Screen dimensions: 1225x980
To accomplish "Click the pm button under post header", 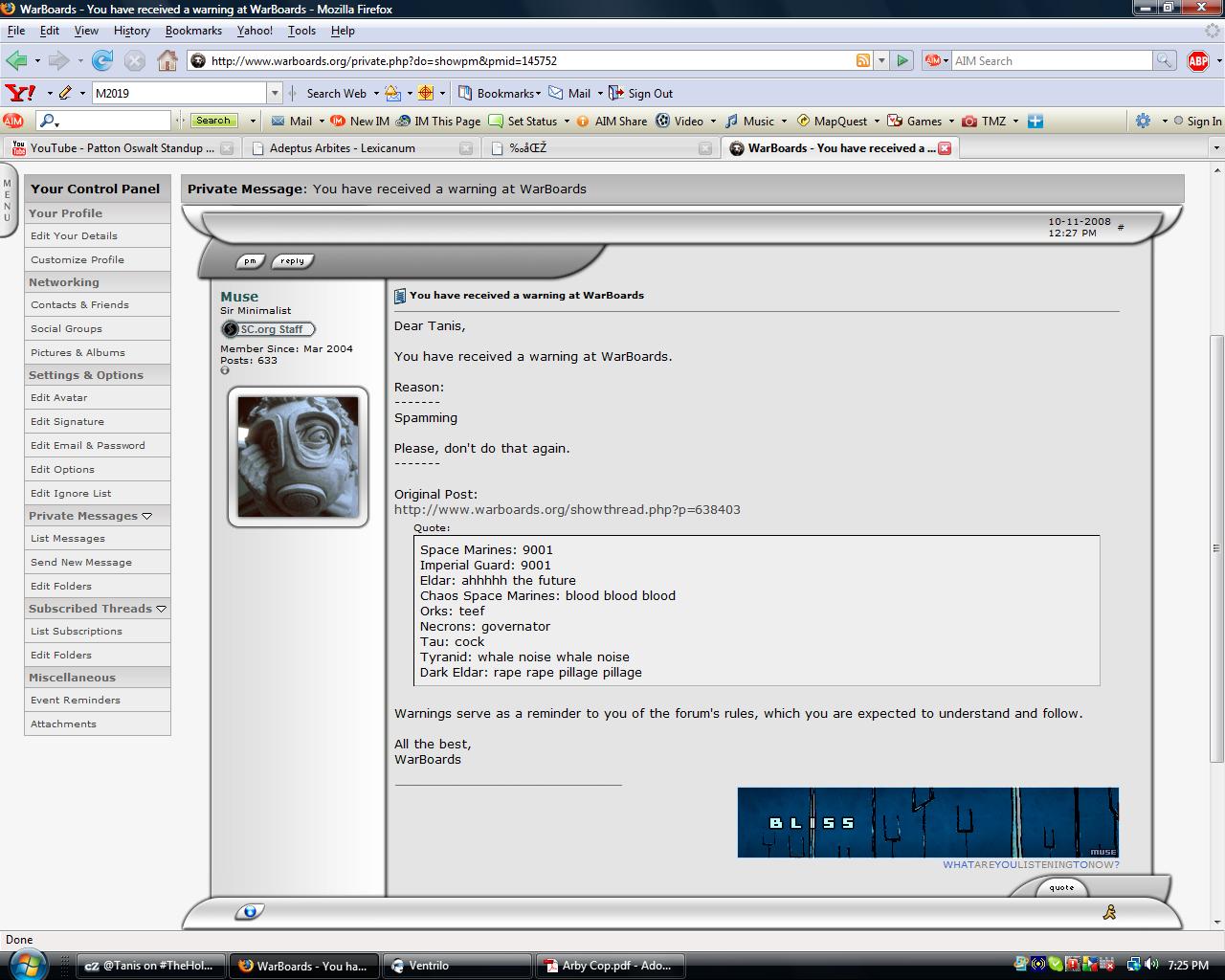I will (250, 260).
